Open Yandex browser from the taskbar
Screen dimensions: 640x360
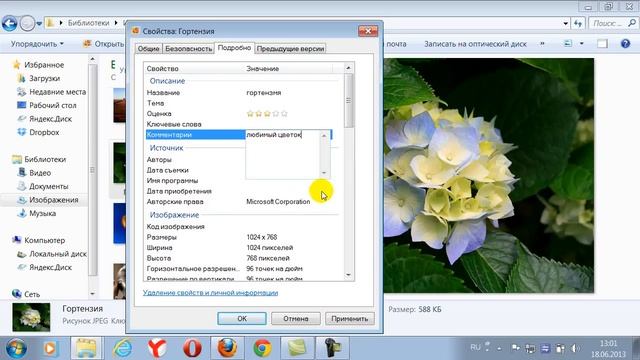[x=157, y=349]
